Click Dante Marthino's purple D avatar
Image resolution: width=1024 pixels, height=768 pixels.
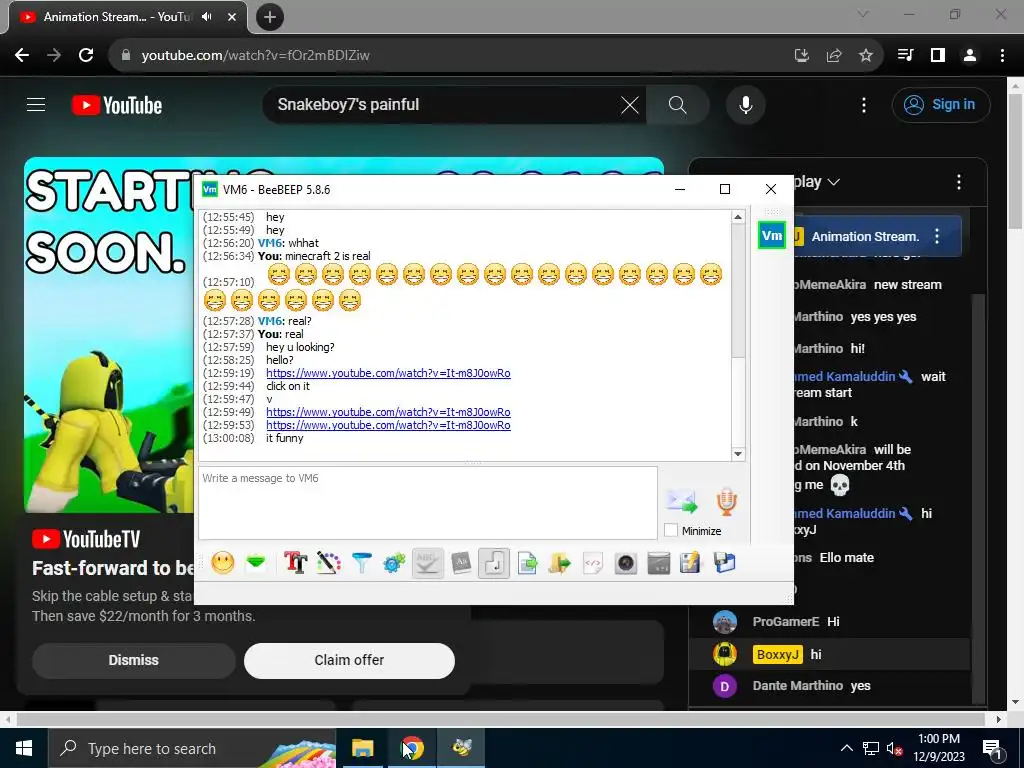click(724, 686)
